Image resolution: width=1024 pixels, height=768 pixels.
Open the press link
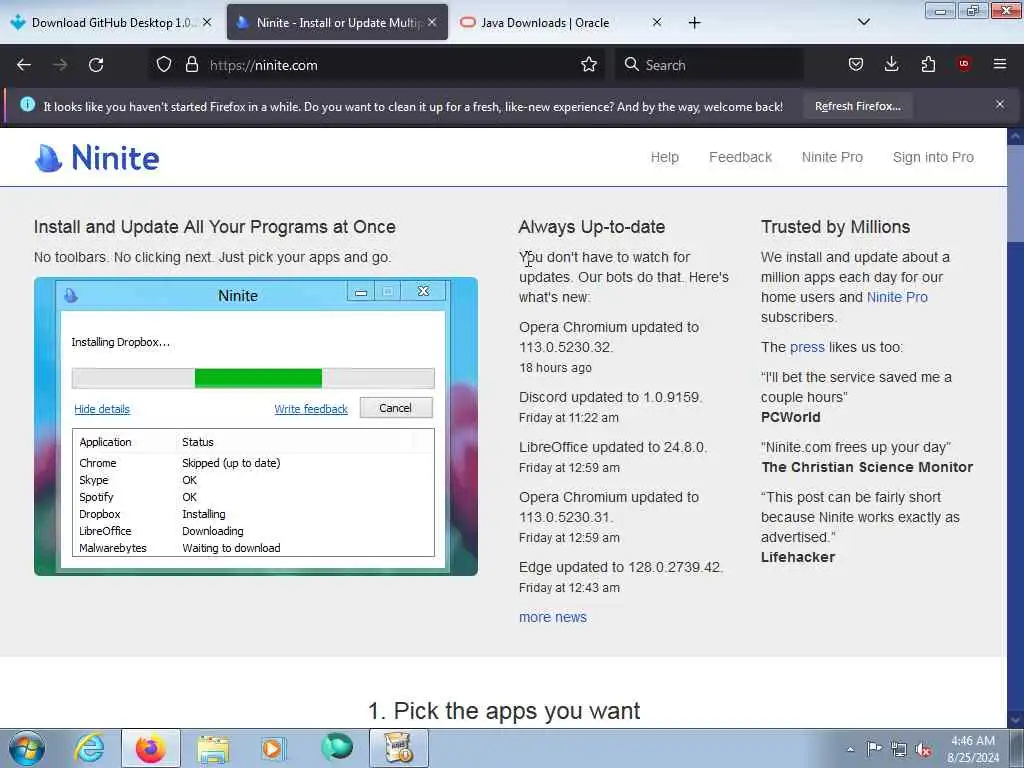click(807, 347)
